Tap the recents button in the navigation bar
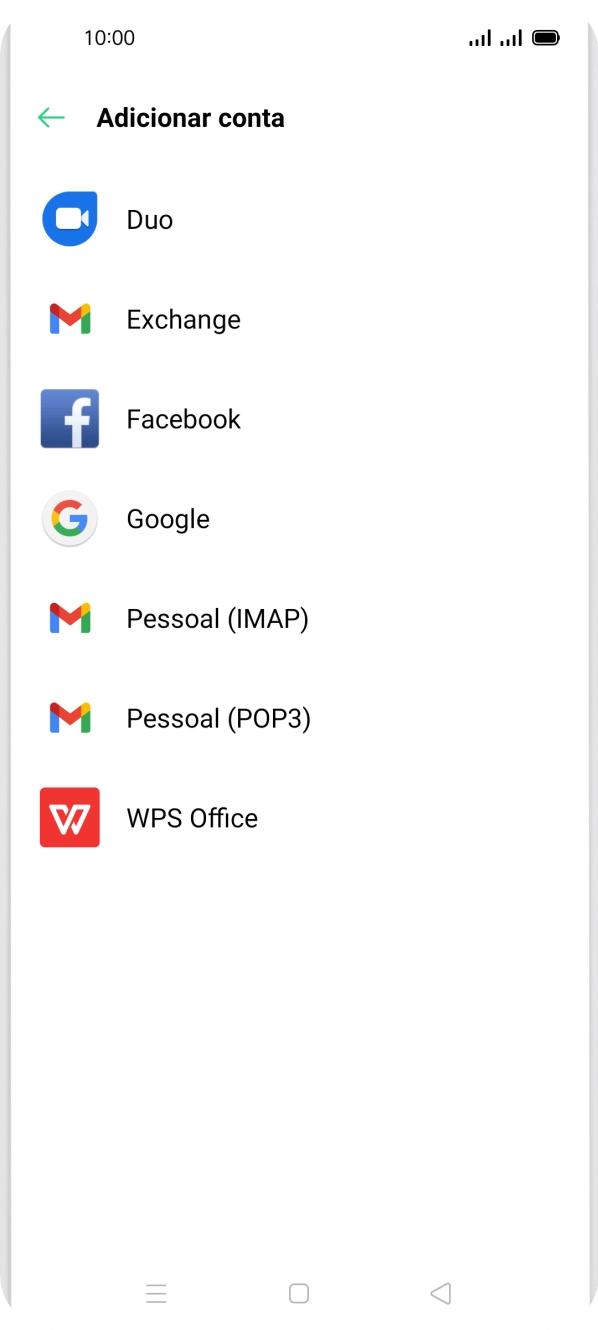This screenshot has width=598, height=1330. [x=157, y=1293]
